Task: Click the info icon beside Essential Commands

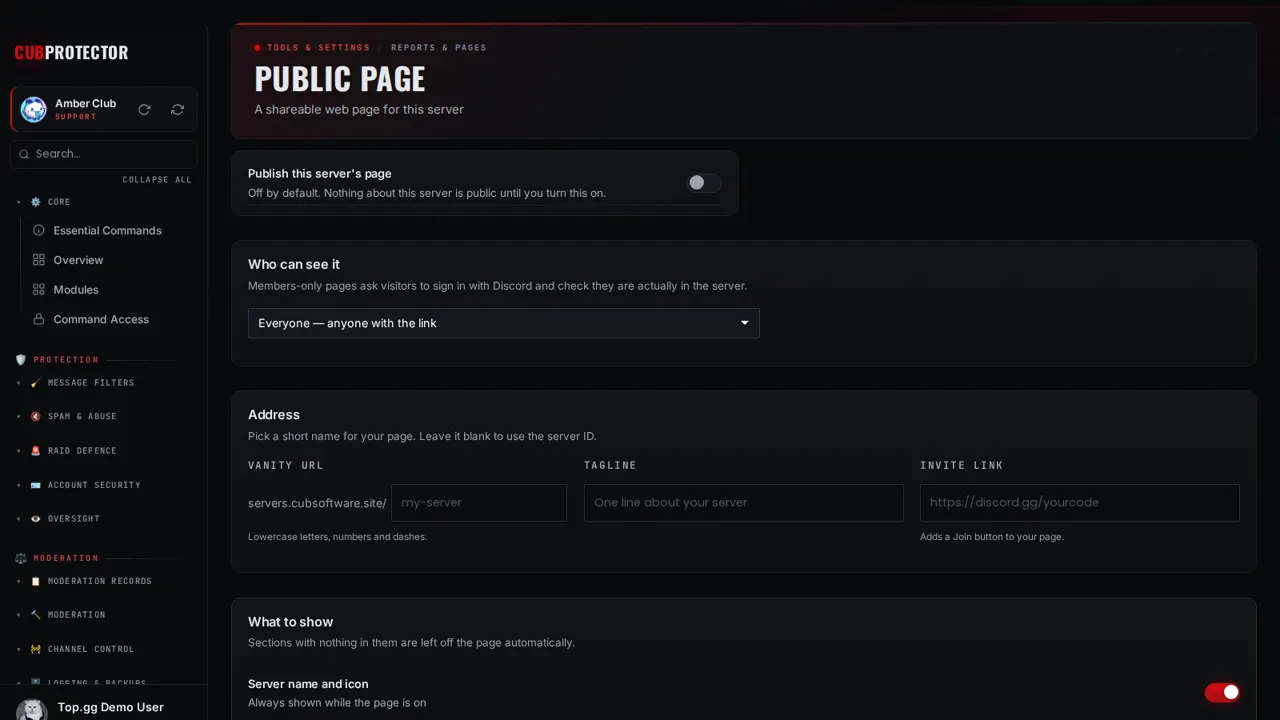Action: (39, 230)
